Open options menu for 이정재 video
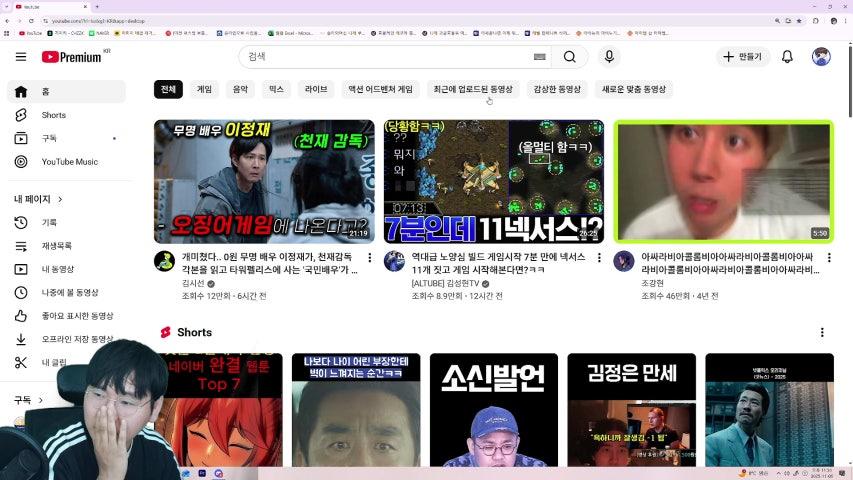Image resolution: width=853 pixels, height=480 pixels. click(x=370, y=258)
